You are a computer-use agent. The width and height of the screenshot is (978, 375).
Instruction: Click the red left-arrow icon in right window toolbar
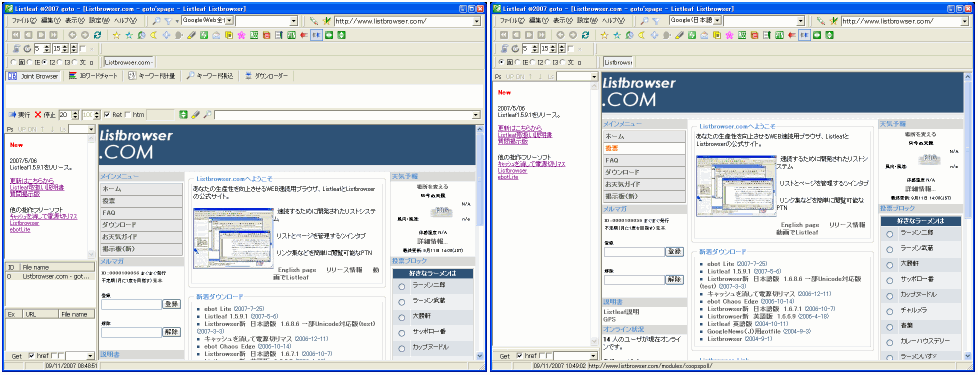point(792,35)
